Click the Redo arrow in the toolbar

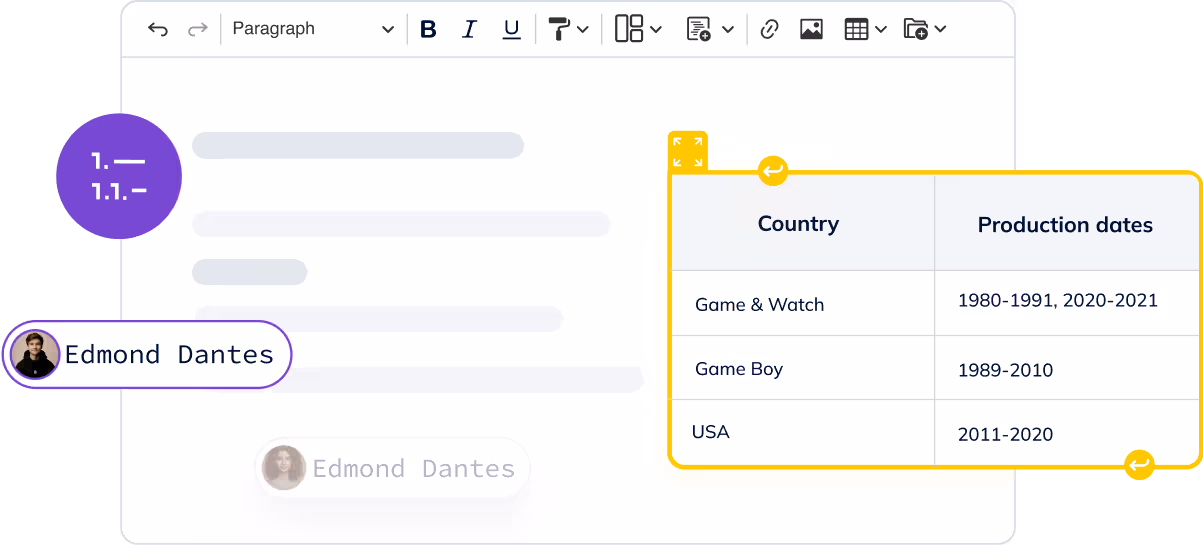198,29
